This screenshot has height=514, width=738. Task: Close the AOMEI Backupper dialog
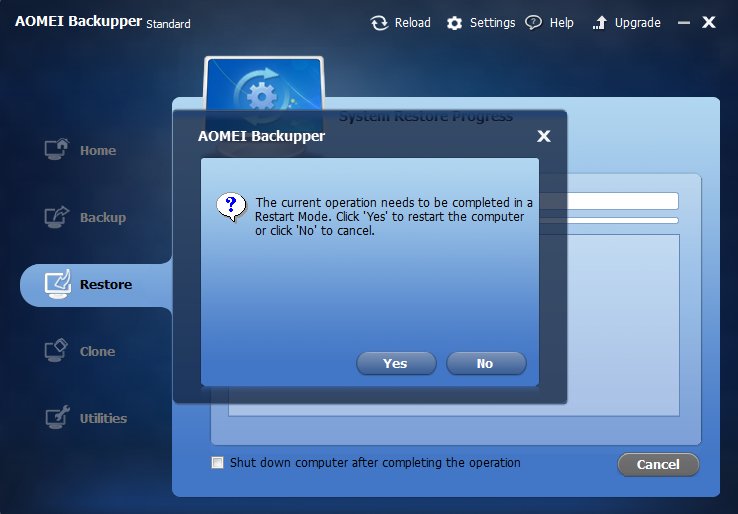(544, 136)
